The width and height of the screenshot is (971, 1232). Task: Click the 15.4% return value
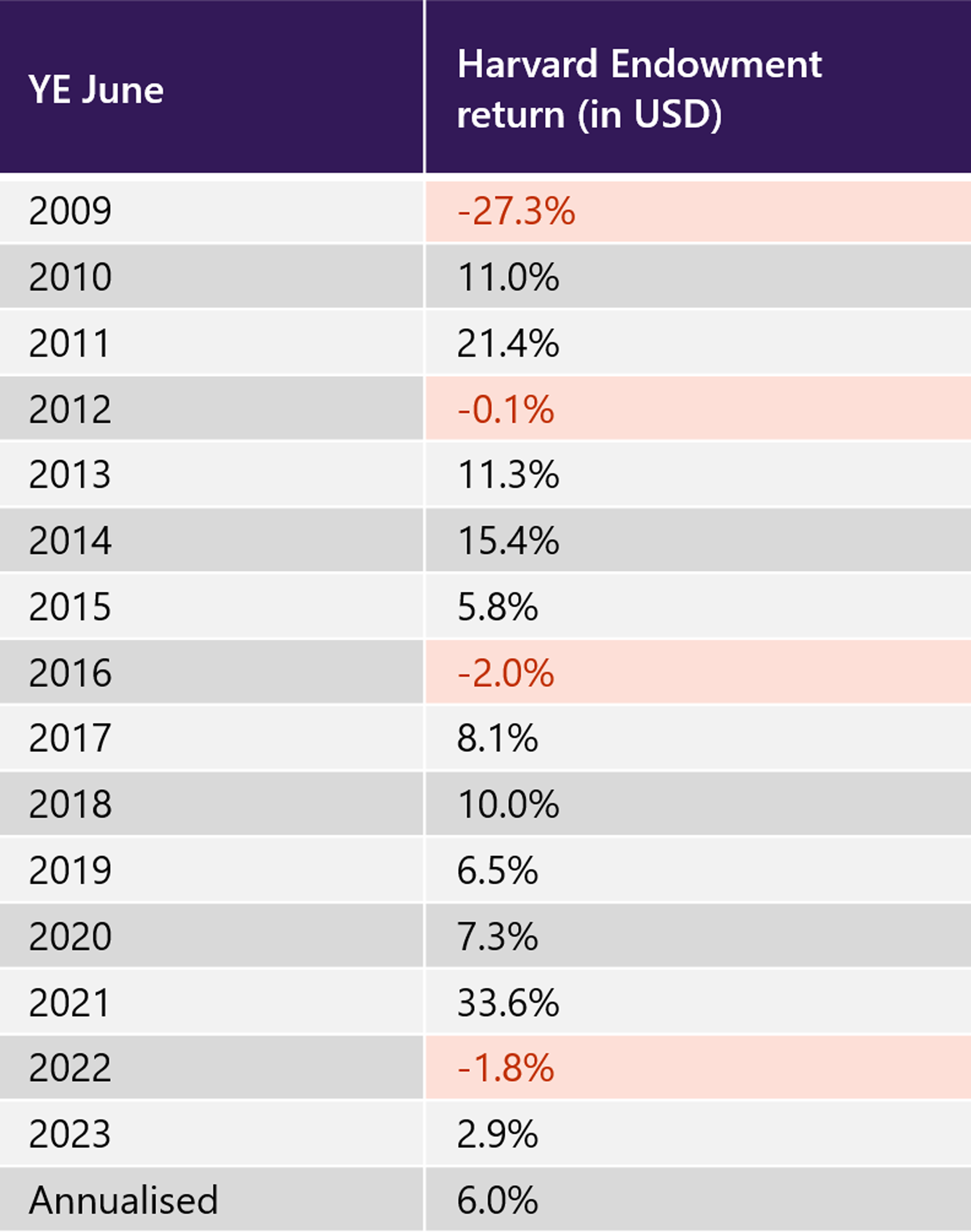(508, 540)
